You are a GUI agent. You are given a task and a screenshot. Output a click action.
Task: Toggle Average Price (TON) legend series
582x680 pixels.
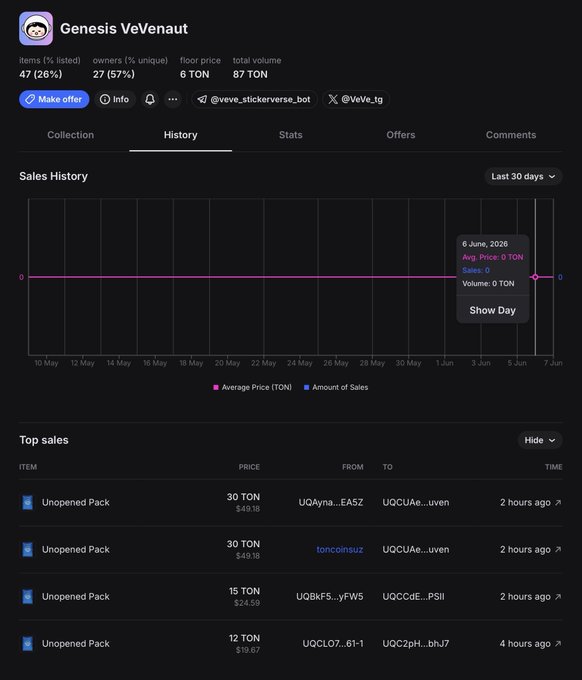pyautogui.click(x=252, y=387)
